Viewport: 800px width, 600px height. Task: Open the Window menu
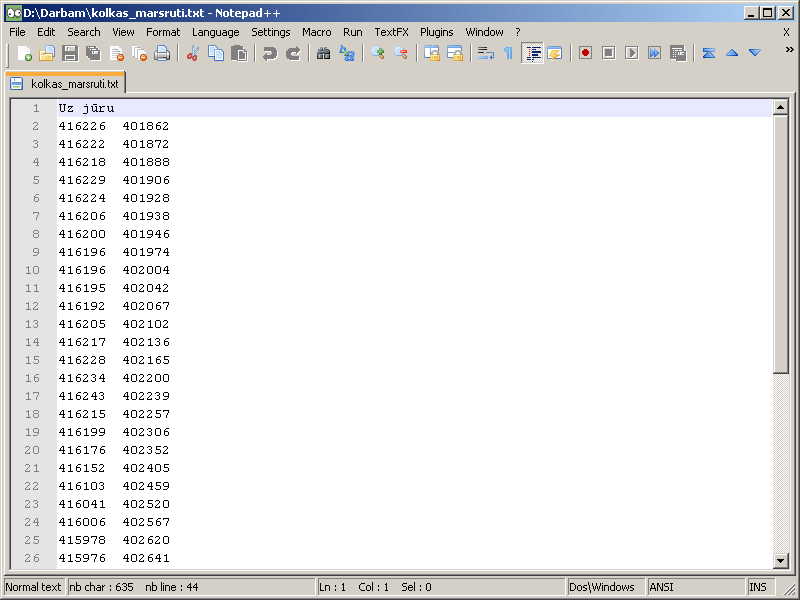(x=484, y=32)
